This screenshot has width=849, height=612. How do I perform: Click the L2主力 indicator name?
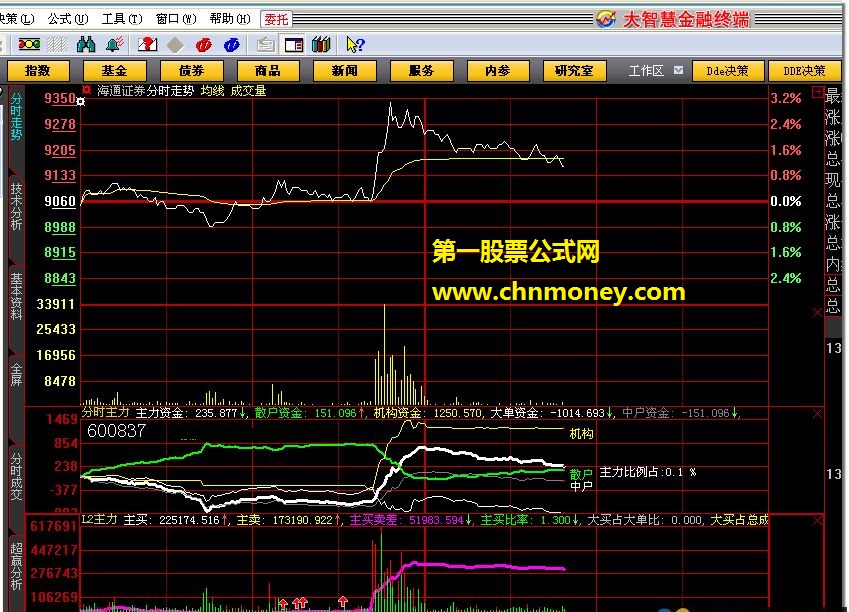coord(100,519)
